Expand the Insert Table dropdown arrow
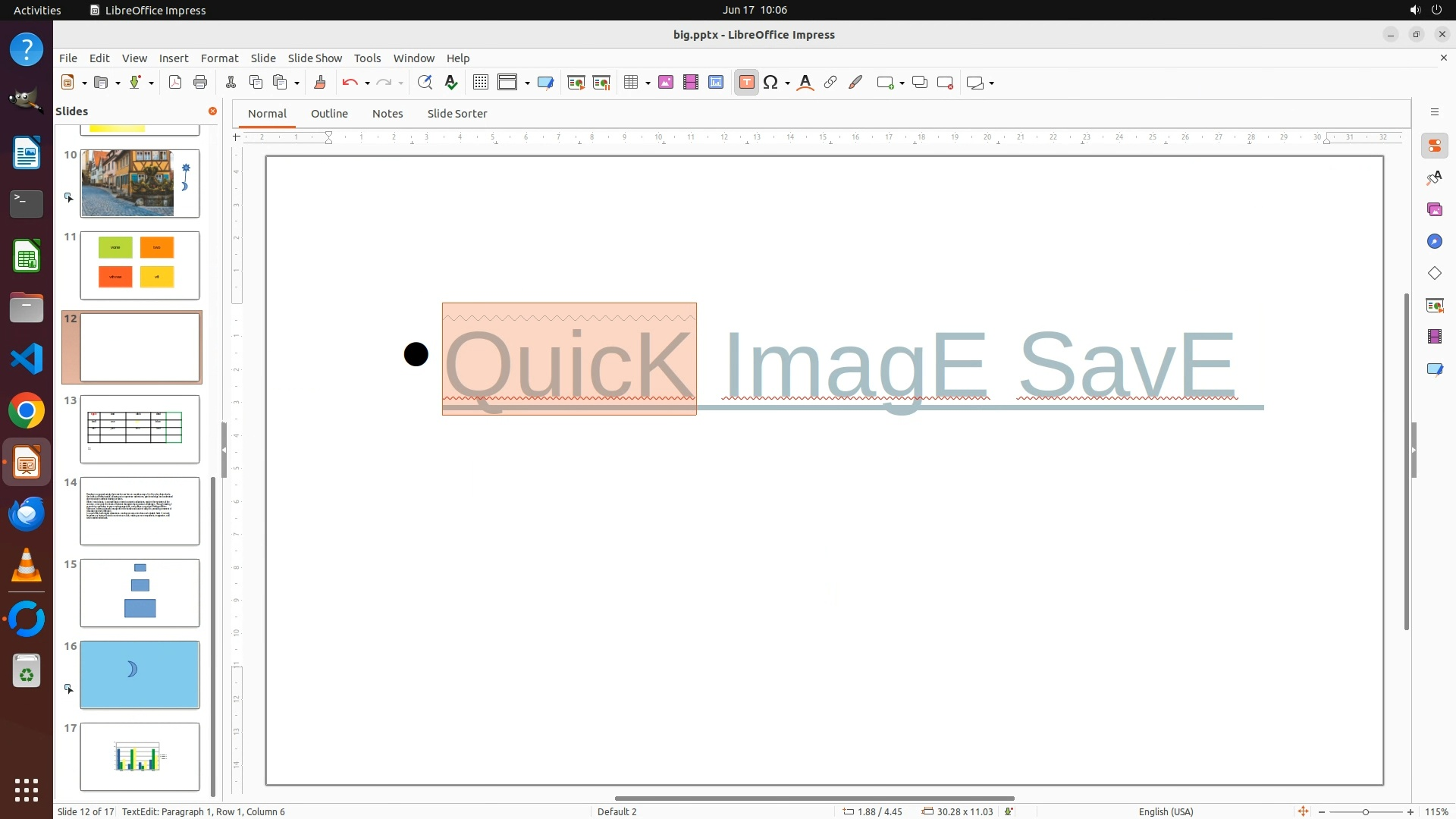Viewport: 1456px width, 819px height. pos(648,83)
